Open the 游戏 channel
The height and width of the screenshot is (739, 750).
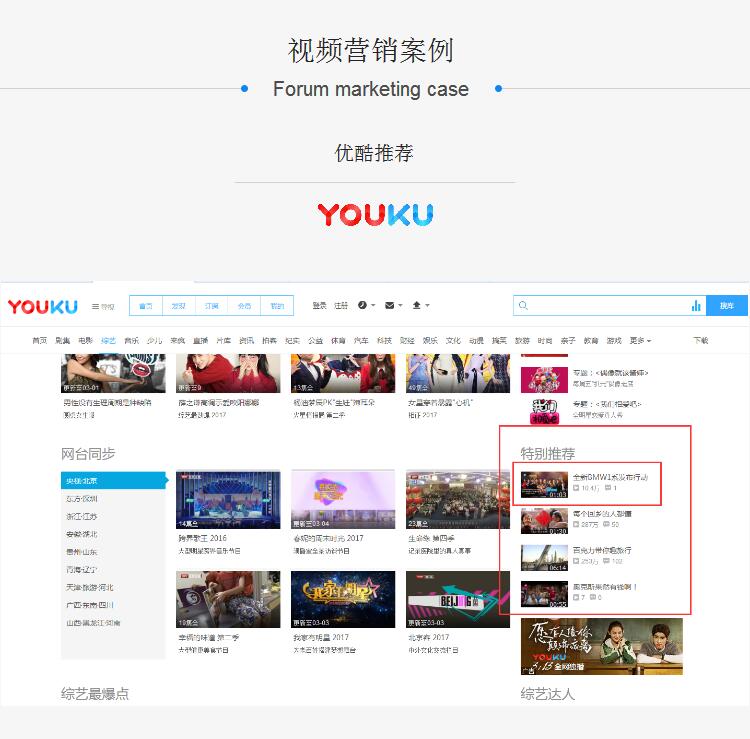(x=614, y=341)
